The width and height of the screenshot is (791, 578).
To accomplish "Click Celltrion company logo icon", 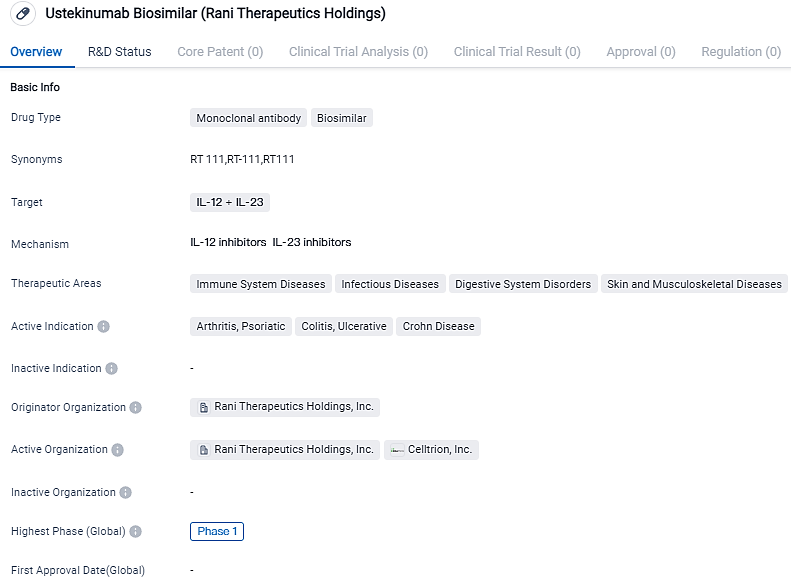I will point(397,450).
